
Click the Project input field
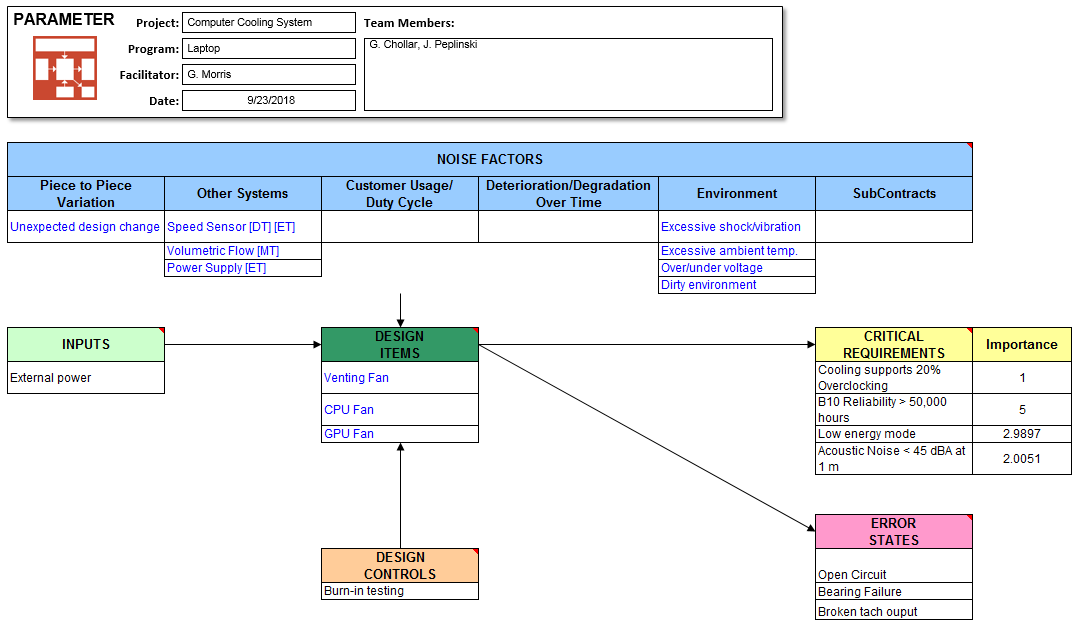[267, 22]
